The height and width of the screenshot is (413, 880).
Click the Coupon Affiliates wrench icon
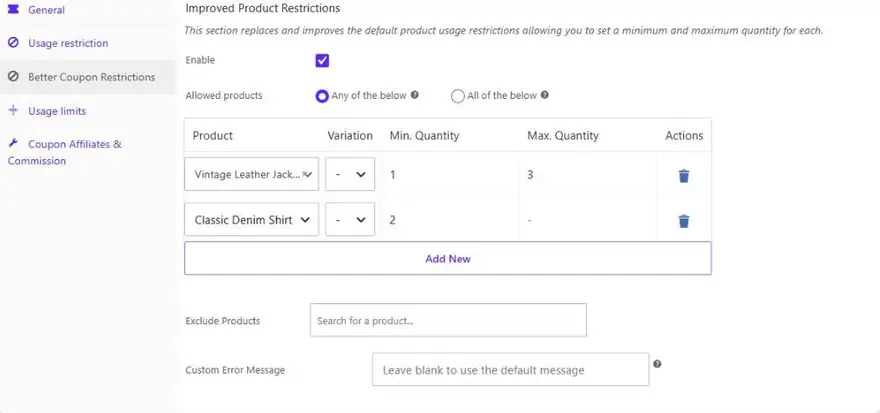13,144
